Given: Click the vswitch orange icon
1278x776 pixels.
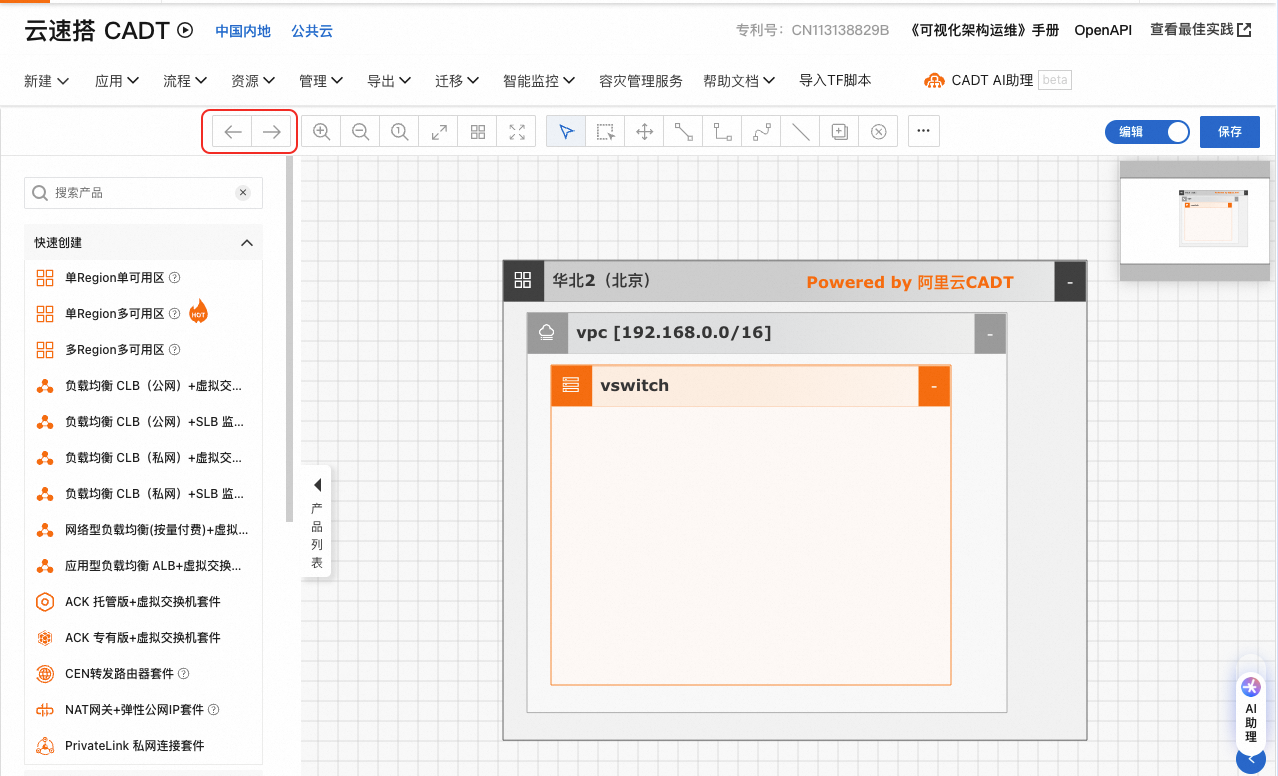Looking at the screenshot, I should pyautogui.click(x=570, y=385).
